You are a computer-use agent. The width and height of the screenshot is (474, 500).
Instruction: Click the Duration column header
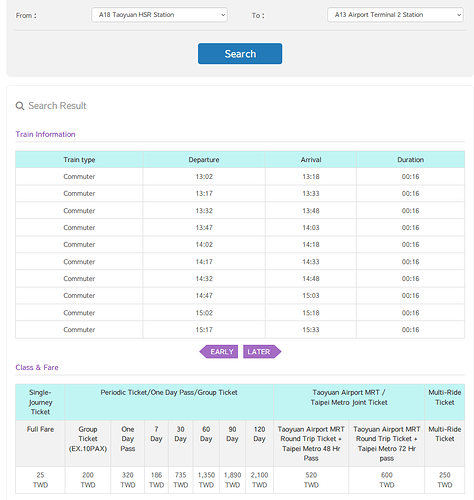point(410,160)
